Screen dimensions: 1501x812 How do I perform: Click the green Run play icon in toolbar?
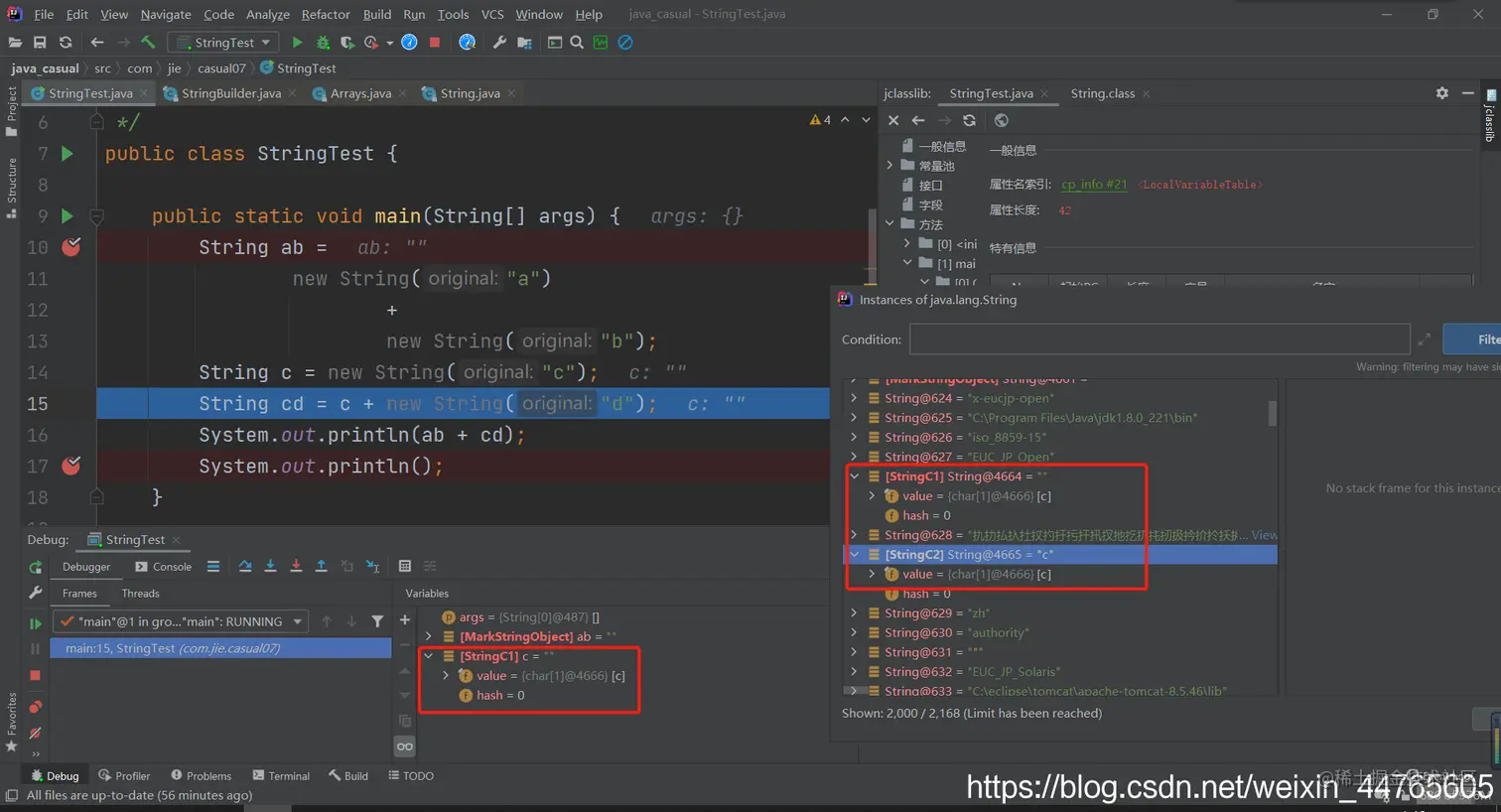[x=297, y=43]
